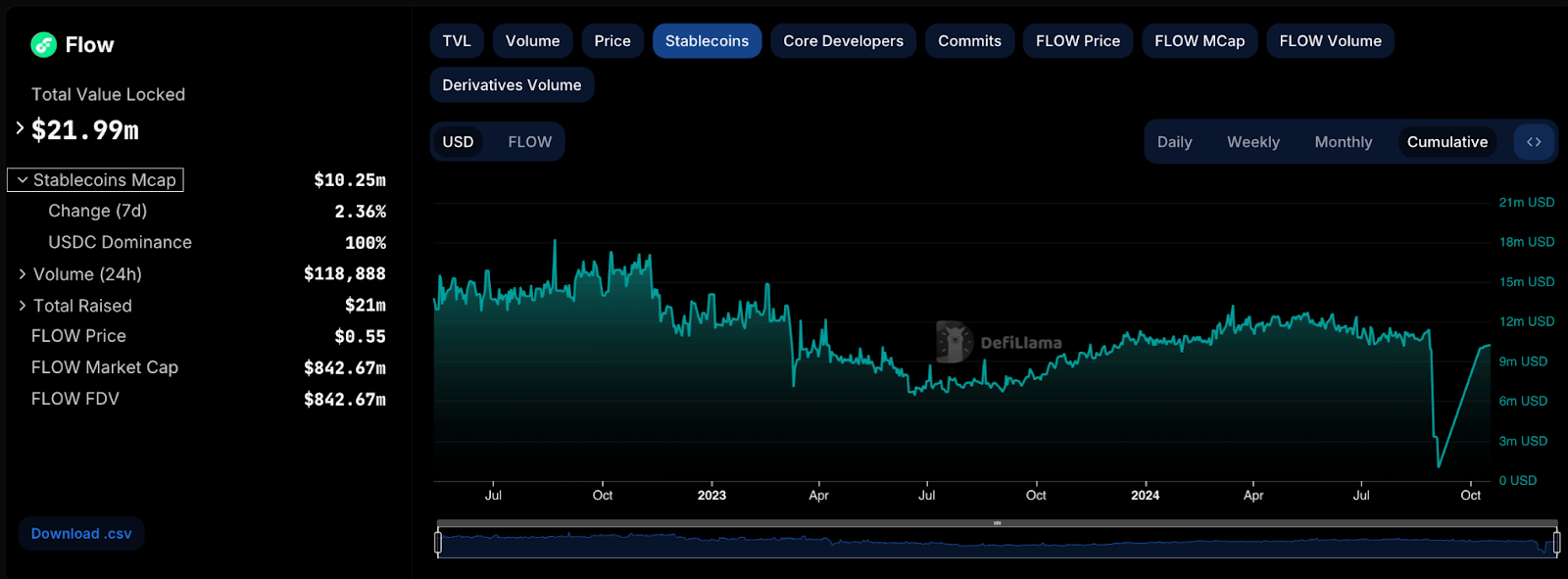Screen dimensions: 1568x579
Task: Click the 0 USD y-axis label
Action: pos(1518,481)
